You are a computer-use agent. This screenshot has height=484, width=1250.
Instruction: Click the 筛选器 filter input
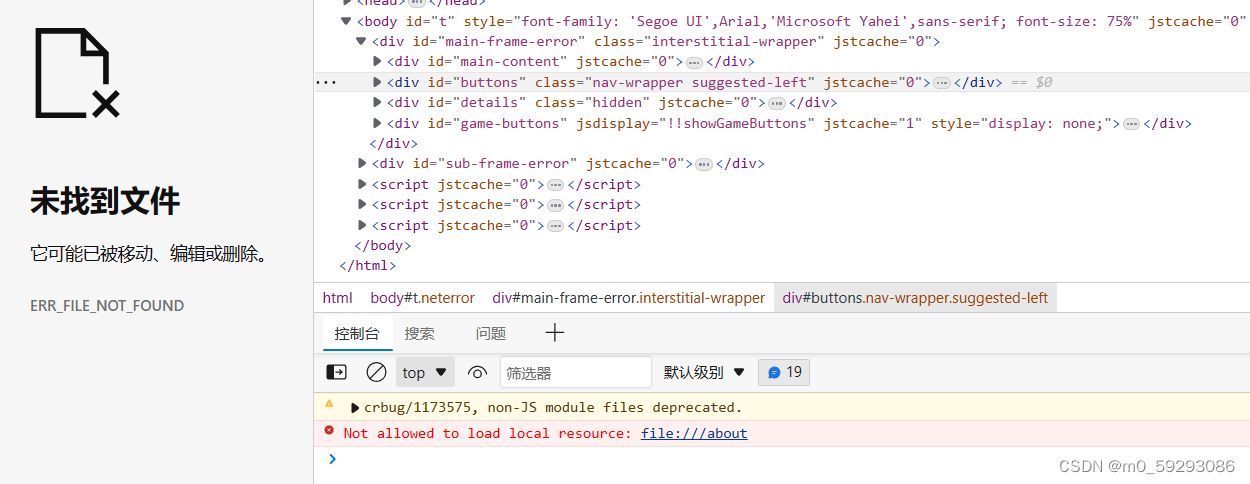576,372
